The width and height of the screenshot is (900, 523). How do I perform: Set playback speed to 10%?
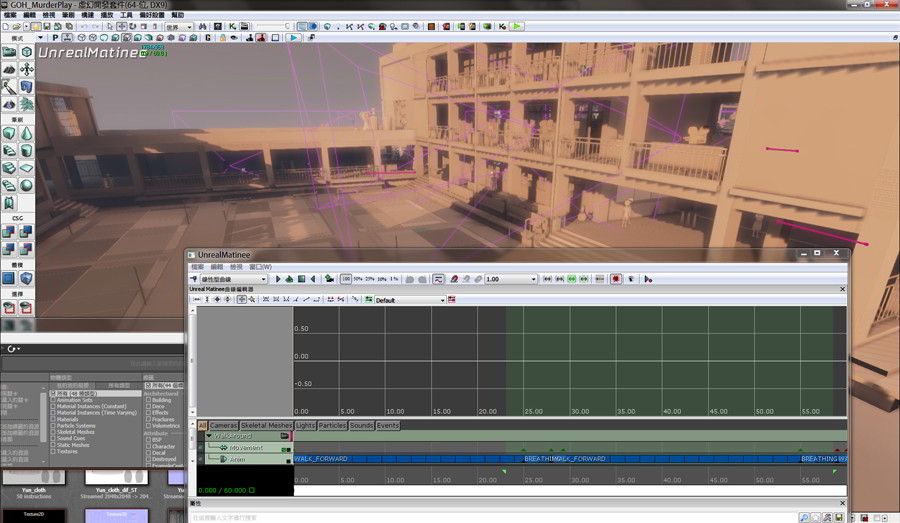coord(382,279)
